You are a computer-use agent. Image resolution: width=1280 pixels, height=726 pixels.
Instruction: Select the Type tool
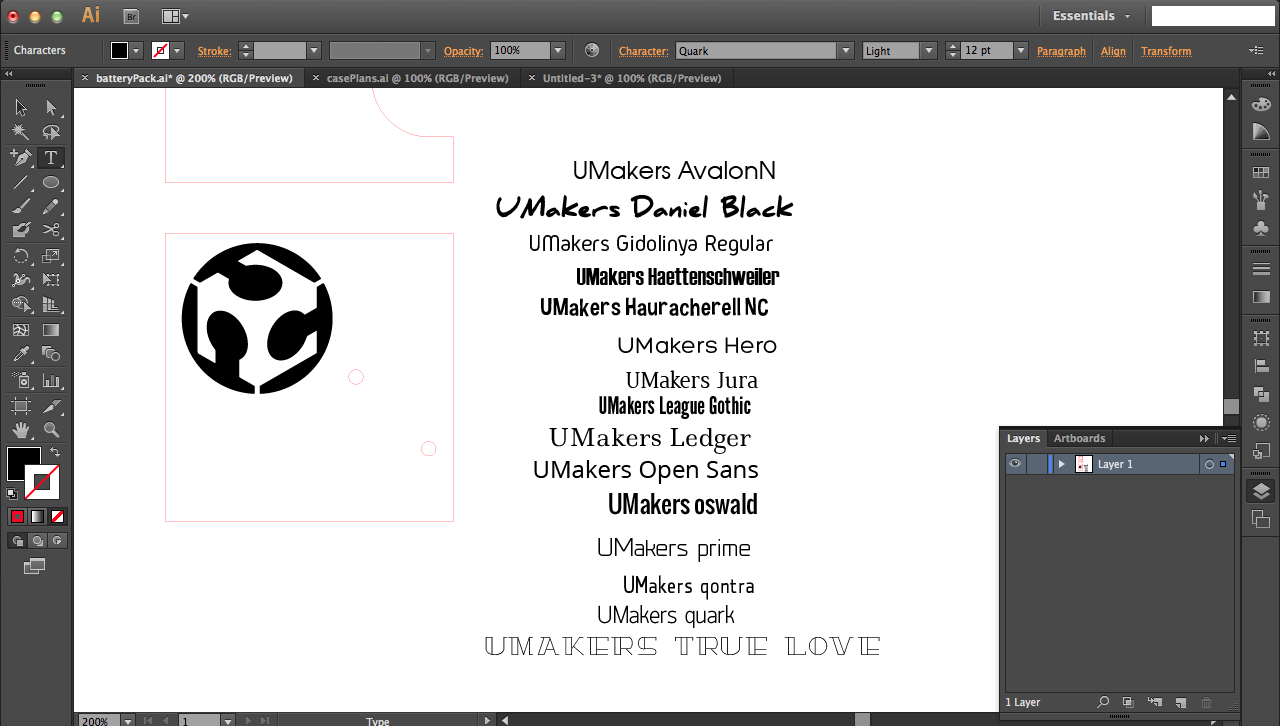tap(51, 157)
